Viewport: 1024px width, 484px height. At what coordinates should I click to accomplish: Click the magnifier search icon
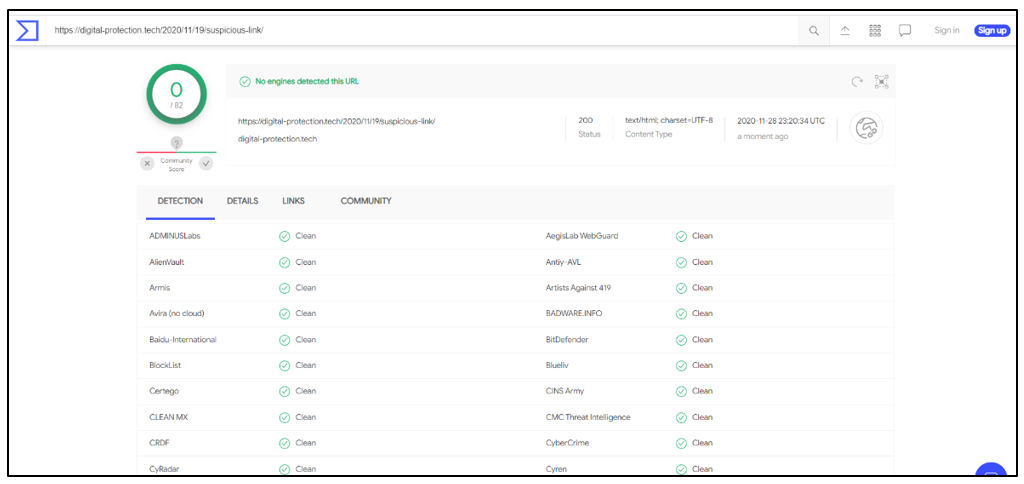point(814,30)
